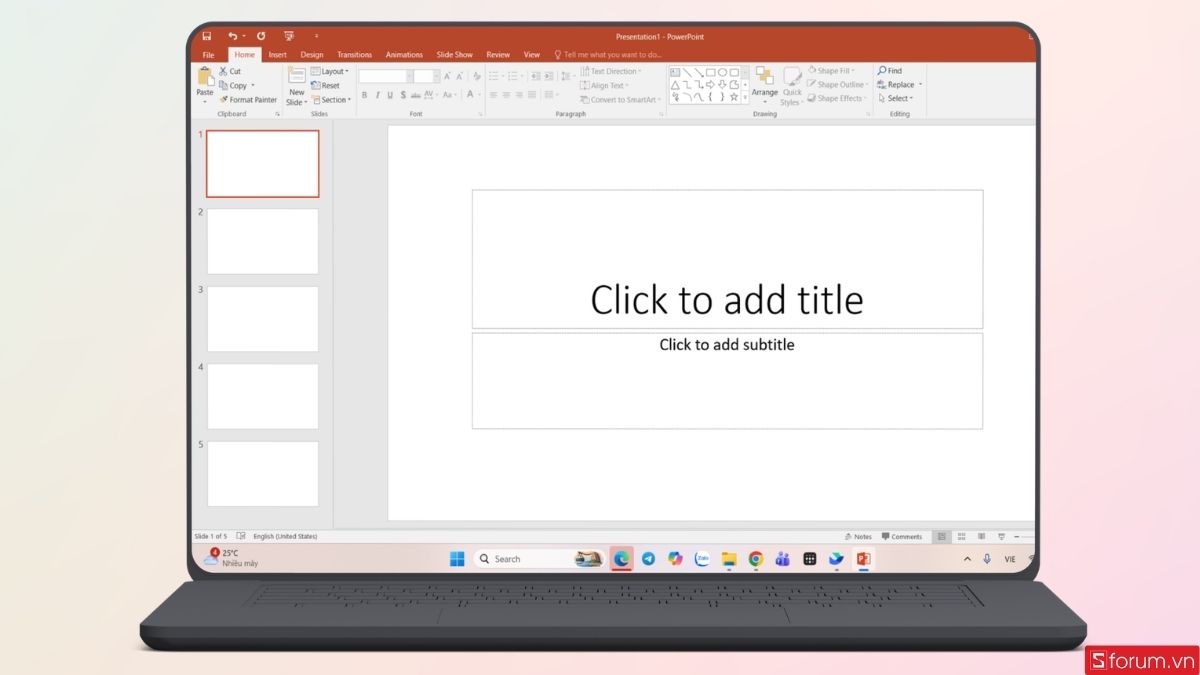Toggle italic formatting
The width and height of the screenshot is (1200, 675).
tap(376, 97)
